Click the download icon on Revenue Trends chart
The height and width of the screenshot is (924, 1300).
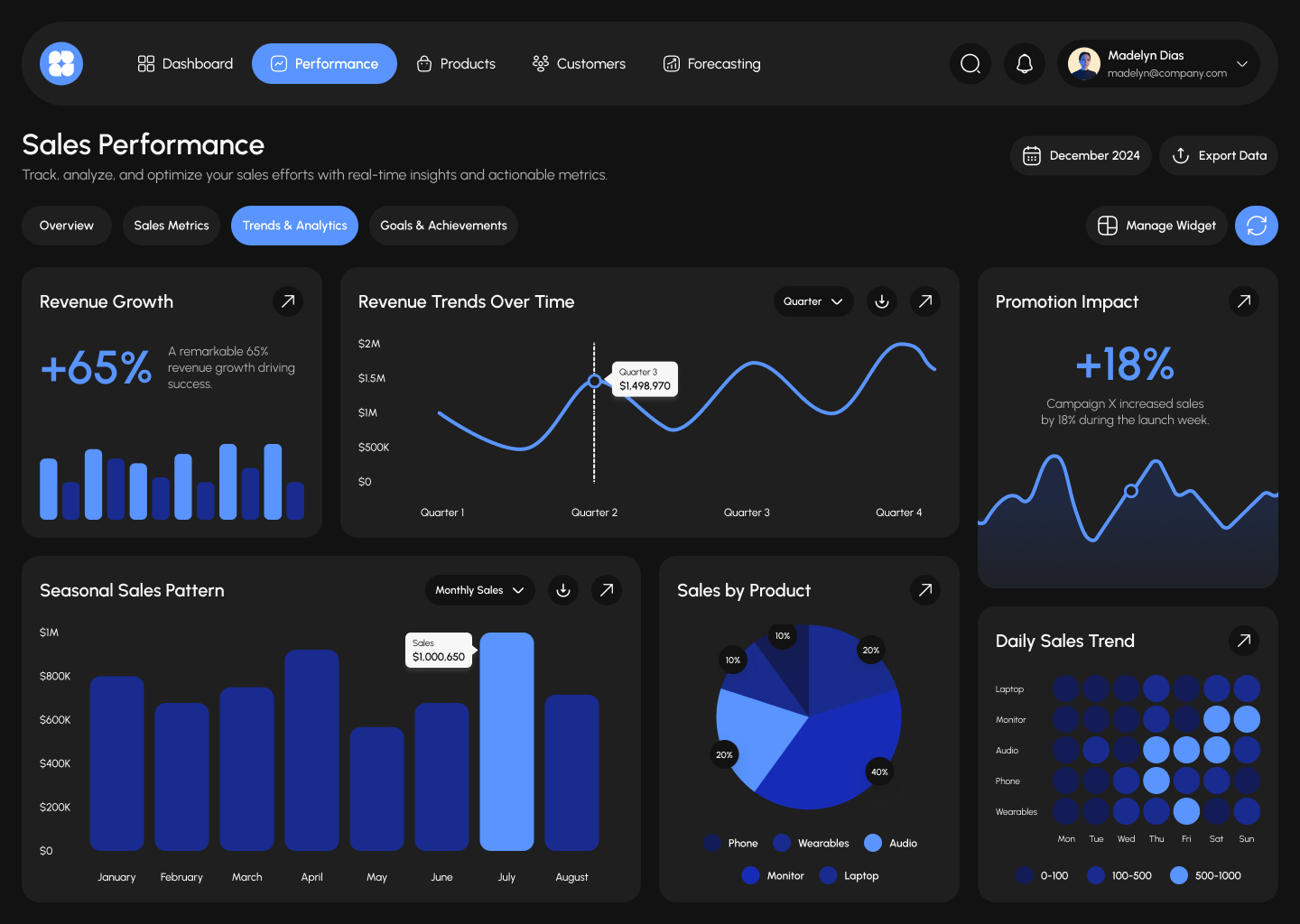pyautogui.click(x=881, y=301)
